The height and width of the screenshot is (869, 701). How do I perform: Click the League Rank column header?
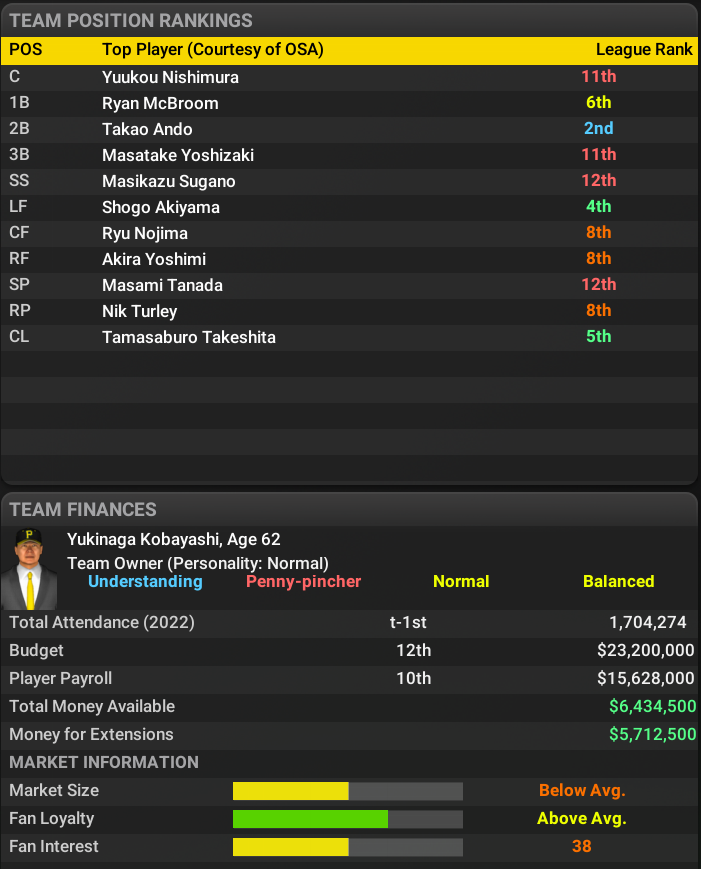[x=644, y=50]
